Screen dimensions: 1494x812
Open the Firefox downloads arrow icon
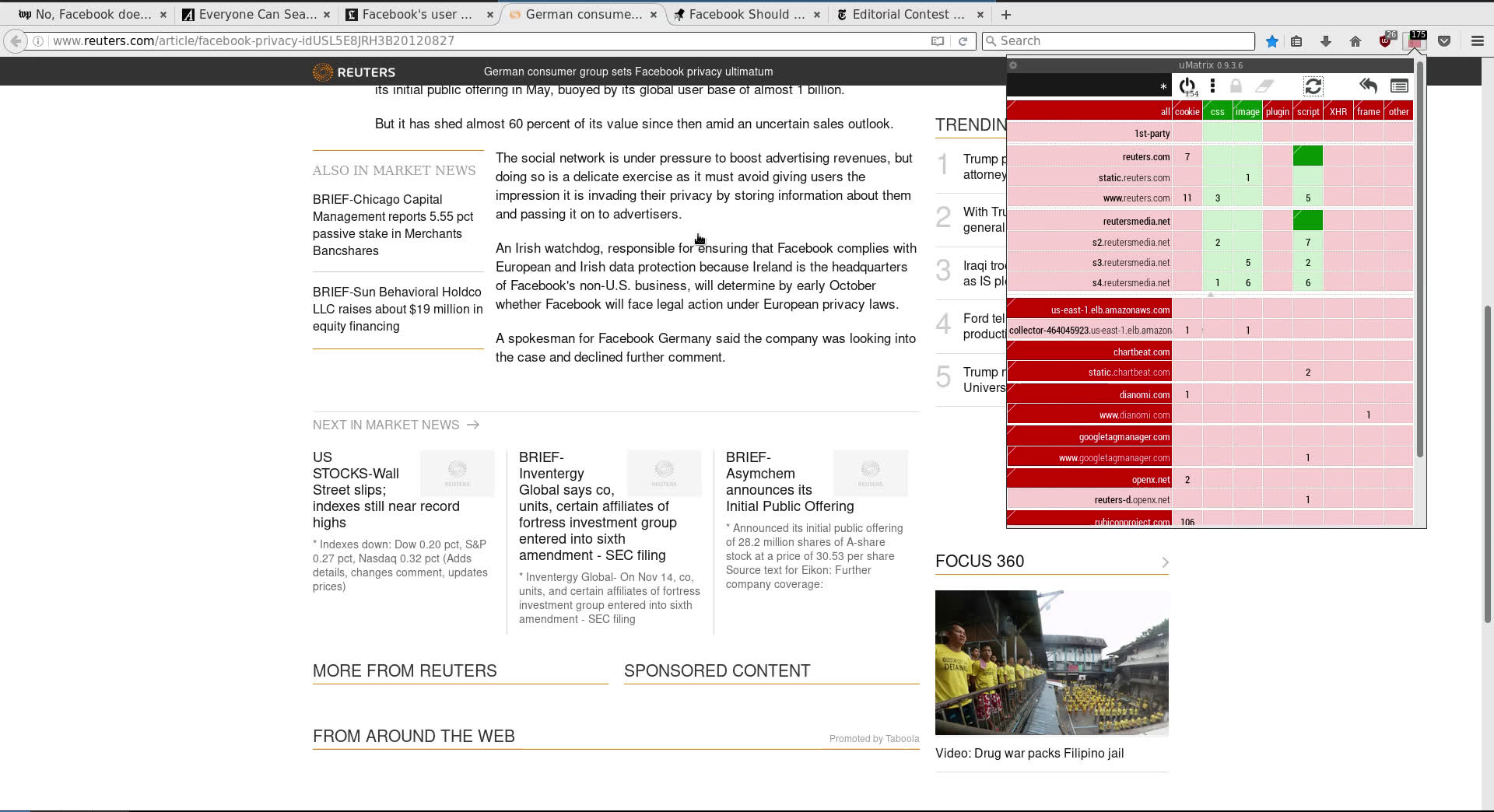[1326, 41]
